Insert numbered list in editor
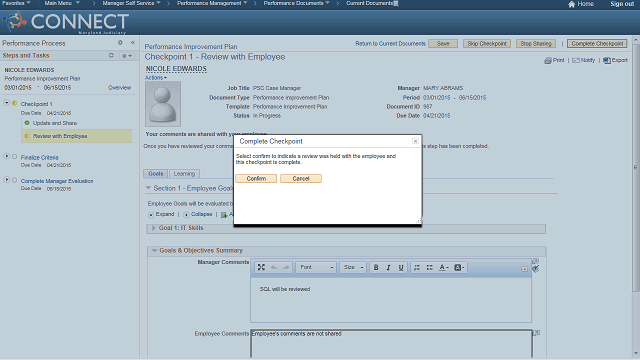This screenshot has width=640, height=360. pyautogui.click(x=417, y=267)
